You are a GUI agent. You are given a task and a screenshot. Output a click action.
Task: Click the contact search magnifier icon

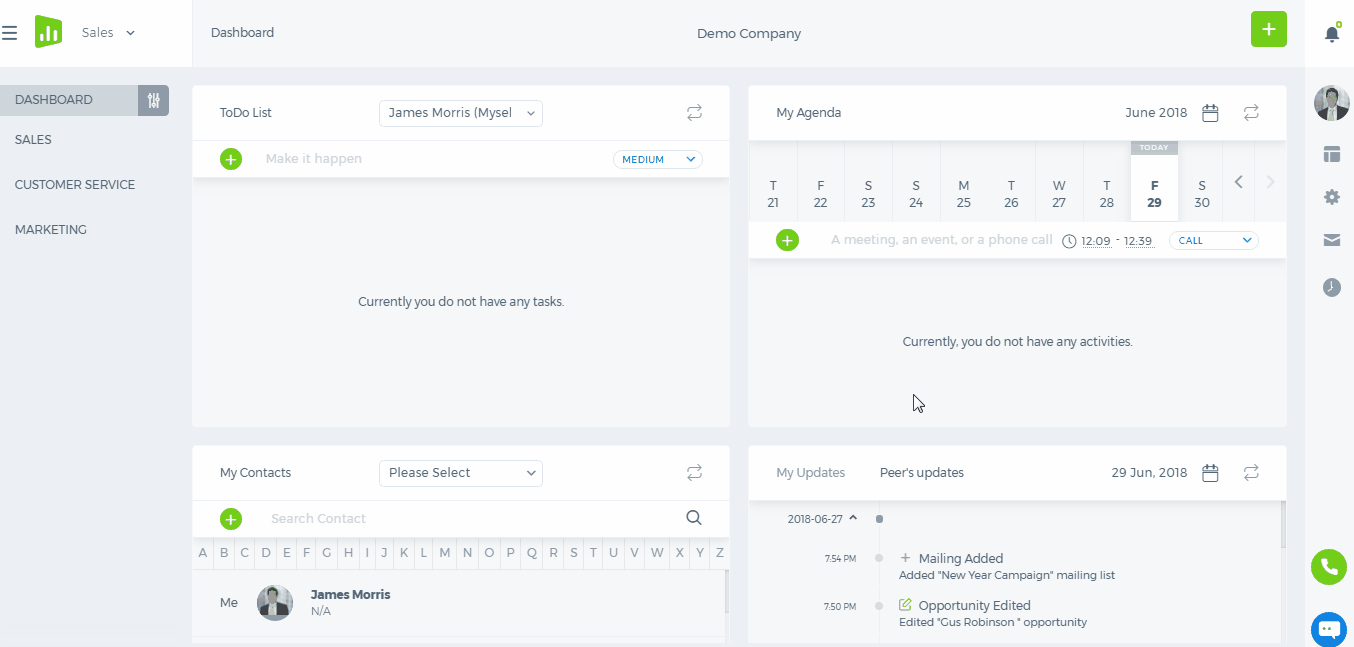point(694,518)
